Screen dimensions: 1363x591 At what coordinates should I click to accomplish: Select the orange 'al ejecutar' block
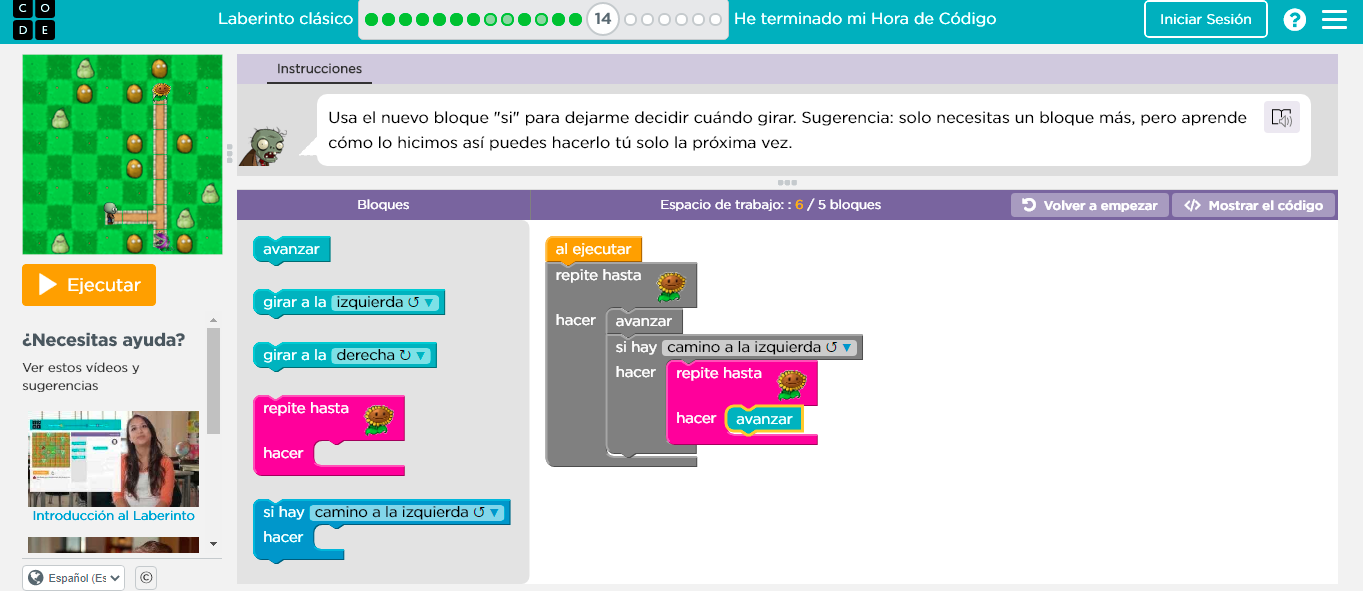tap(593, 248)
